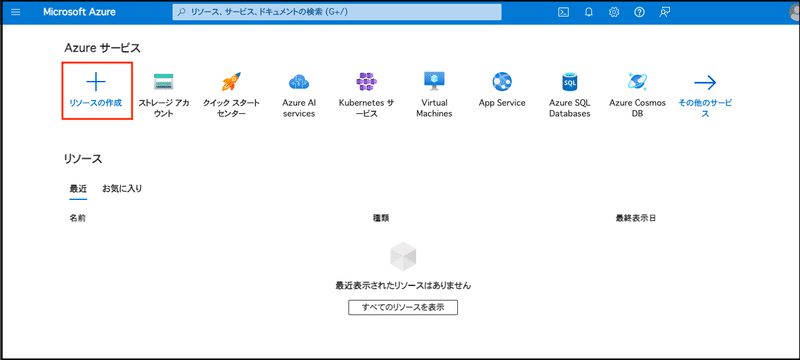Switch to the お気に入り tab
The height and width of the screenshot is (360, 800).
coord(122,189)
